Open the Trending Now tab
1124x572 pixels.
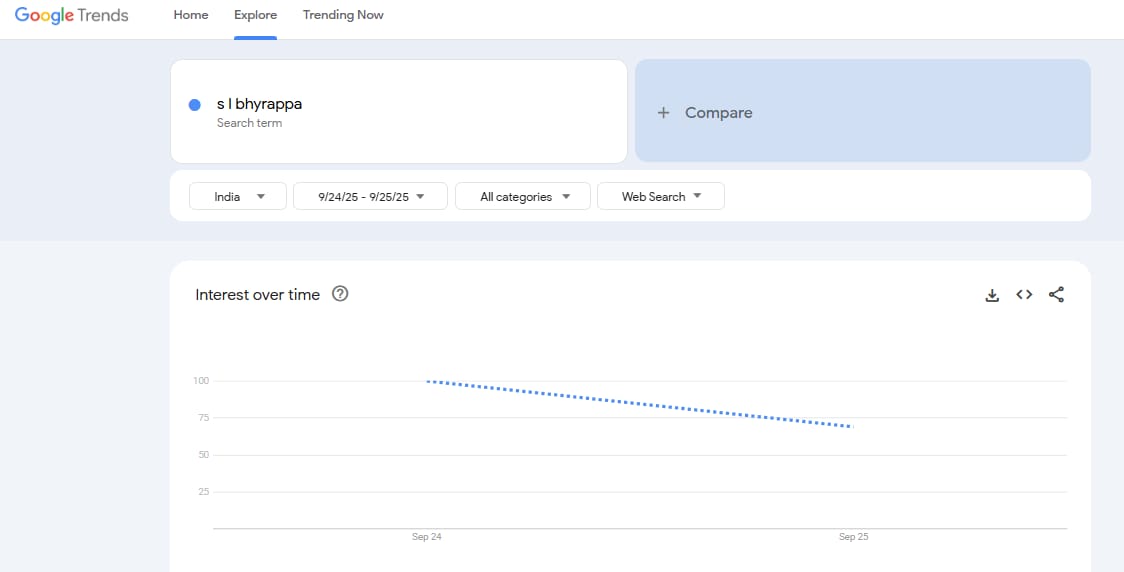[343, 15]
